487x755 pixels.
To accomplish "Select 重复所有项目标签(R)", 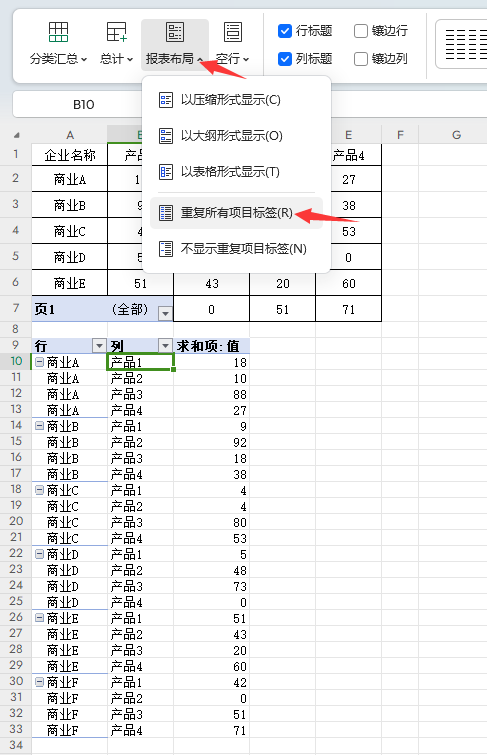I will (x=236, y=213).
